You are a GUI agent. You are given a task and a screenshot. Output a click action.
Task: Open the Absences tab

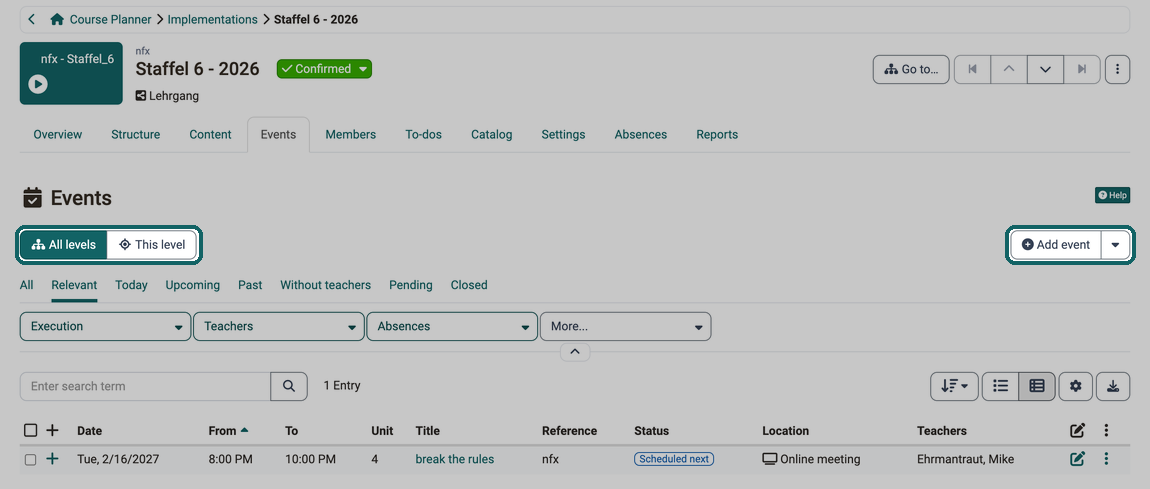(x=641, y=135)
